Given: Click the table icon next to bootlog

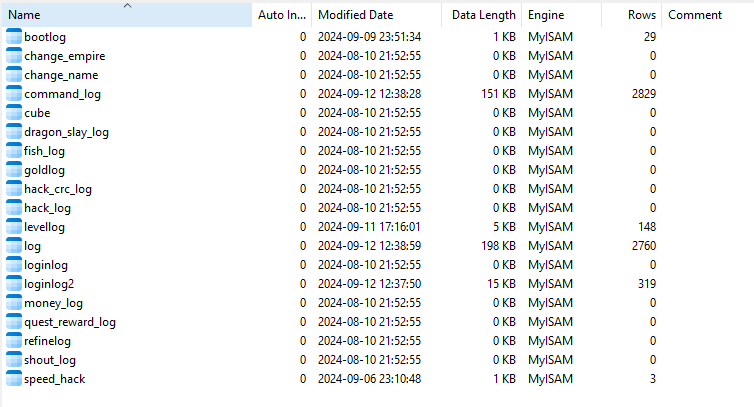Looking at the screenshot, I should (x=13, y=37).
